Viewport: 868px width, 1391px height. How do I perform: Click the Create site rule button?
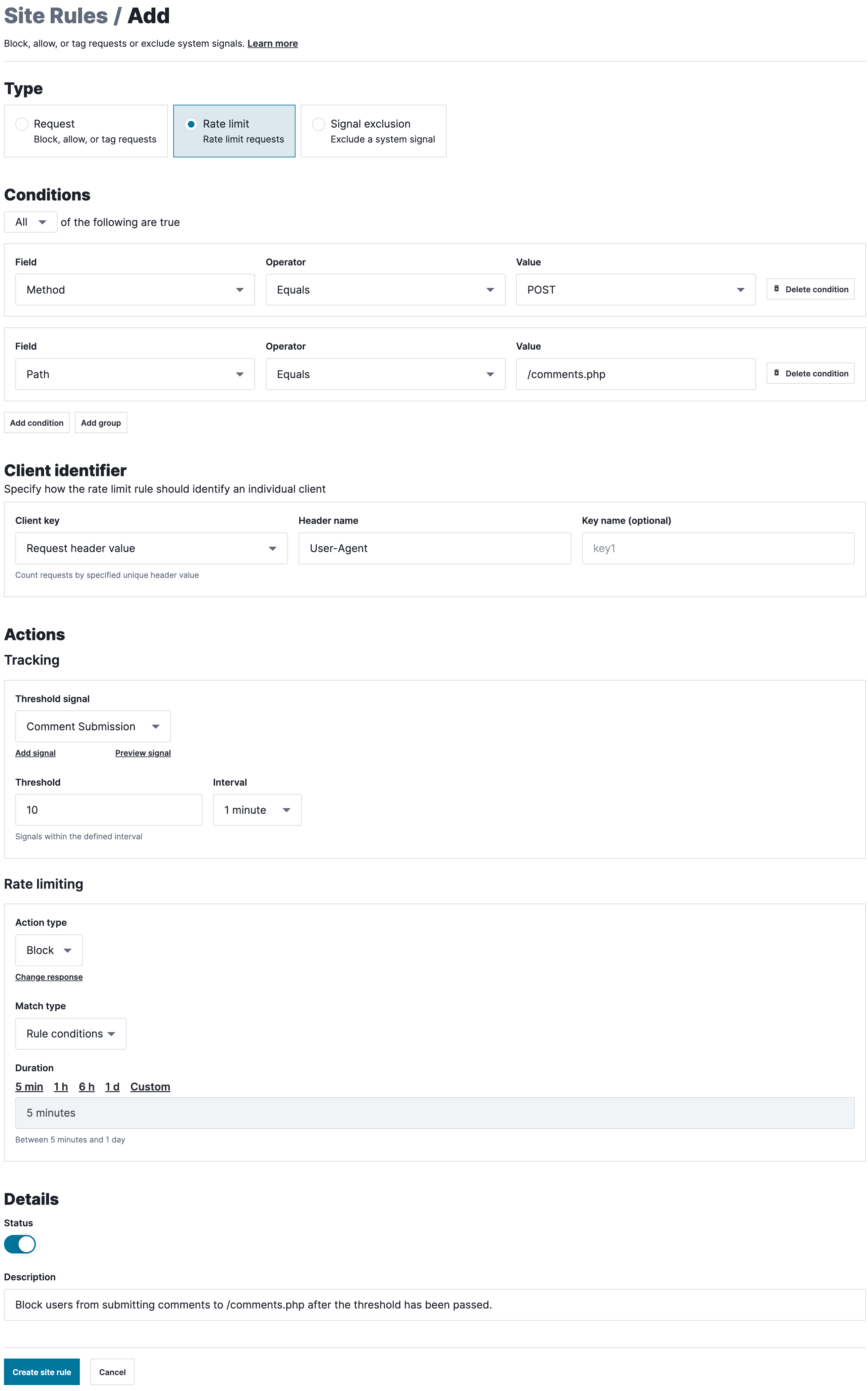tap(42, 1371)
